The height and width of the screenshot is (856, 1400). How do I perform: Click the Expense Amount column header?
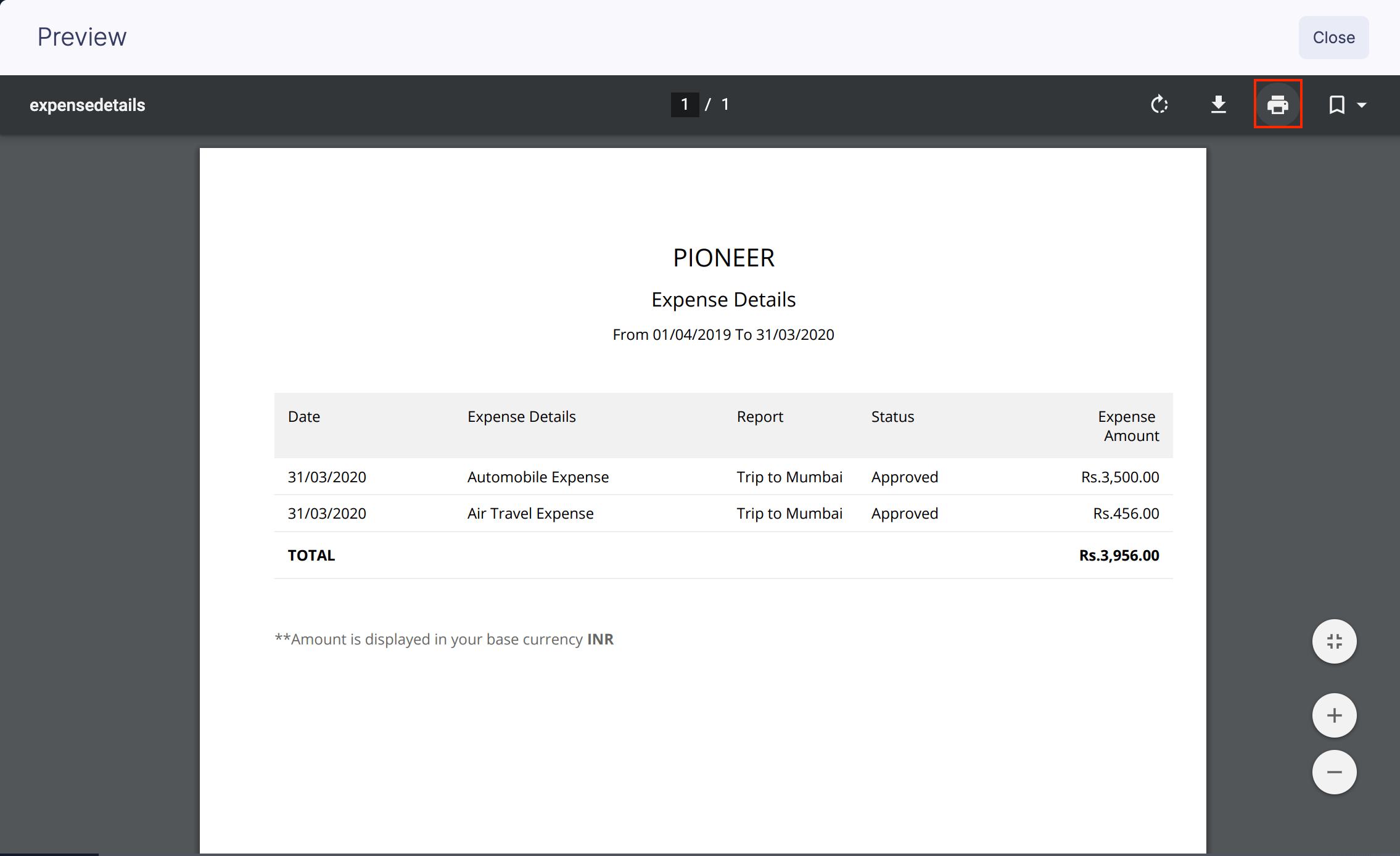[1127, 426]
